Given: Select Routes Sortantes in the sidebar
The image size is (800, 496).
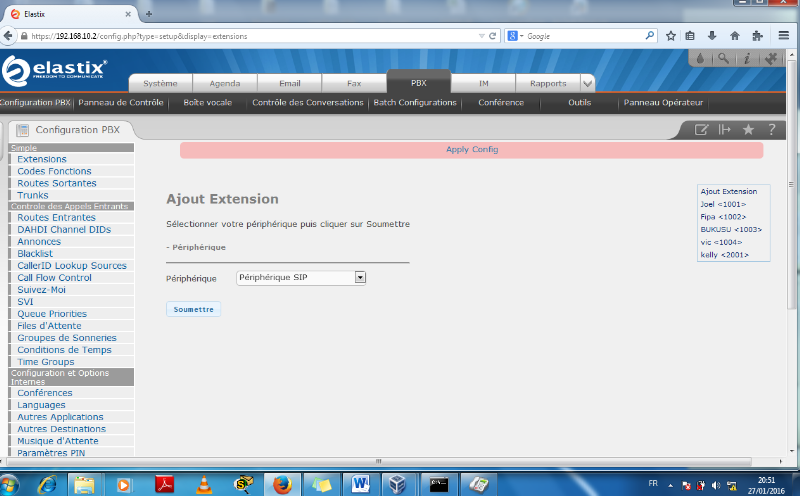Looking at the screenshot, I should [x=57, y=183].
